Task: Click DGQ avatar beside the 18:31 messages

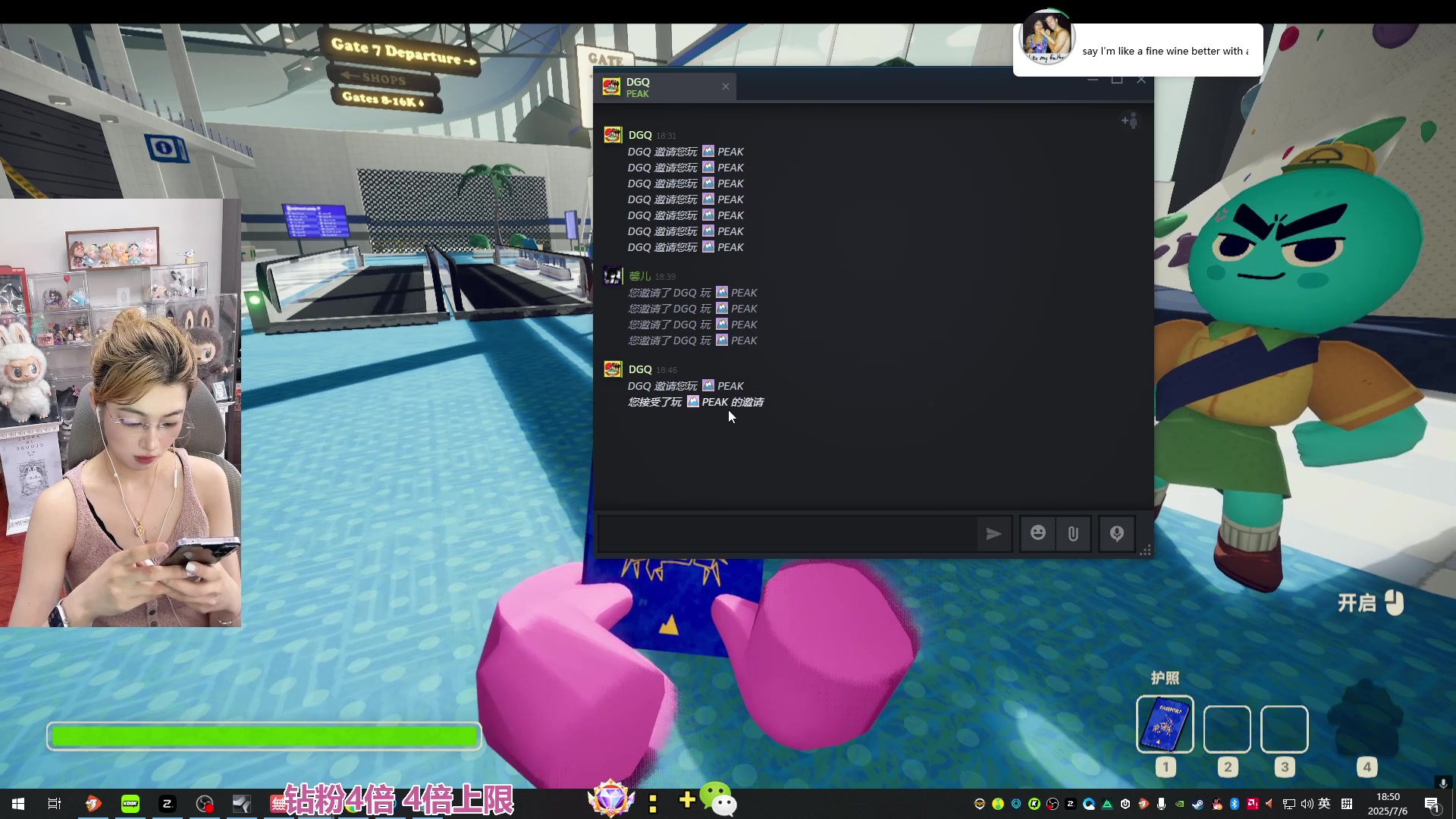Action: [x=613, y=135]
